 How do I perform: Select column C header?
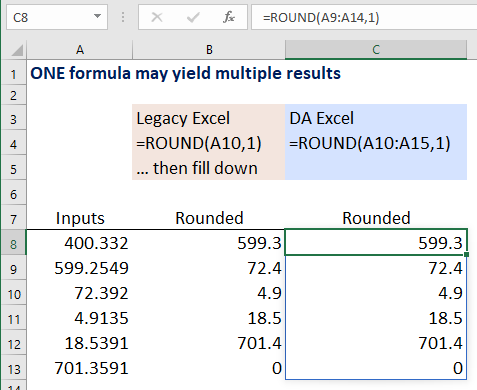(x=376, y=50)
